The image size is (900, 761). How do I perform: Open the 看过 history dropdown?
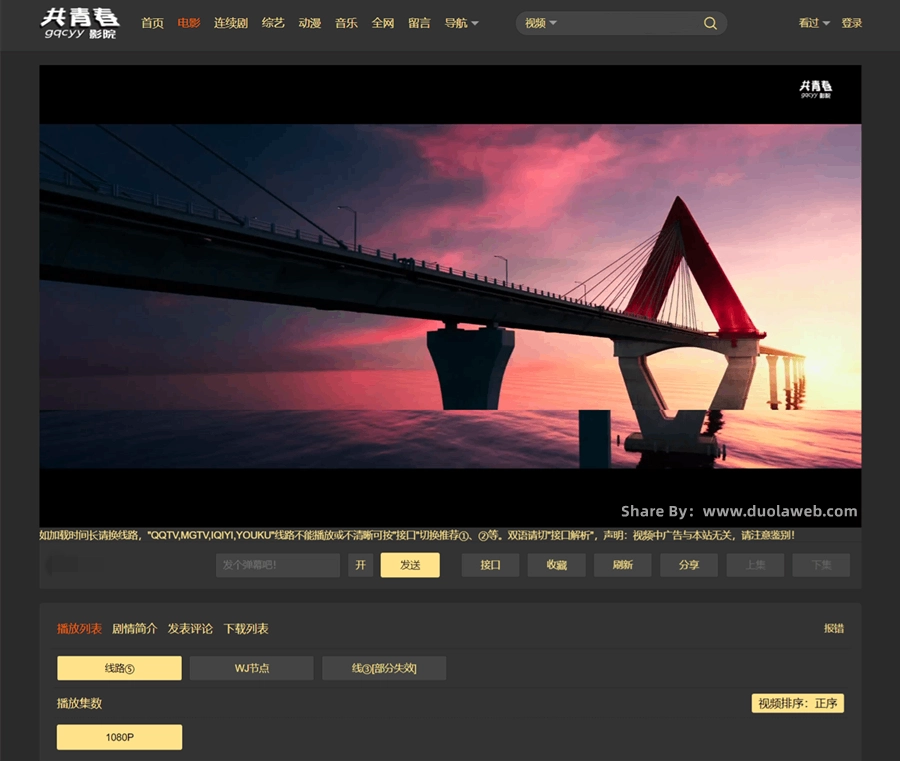click(814, 23)
